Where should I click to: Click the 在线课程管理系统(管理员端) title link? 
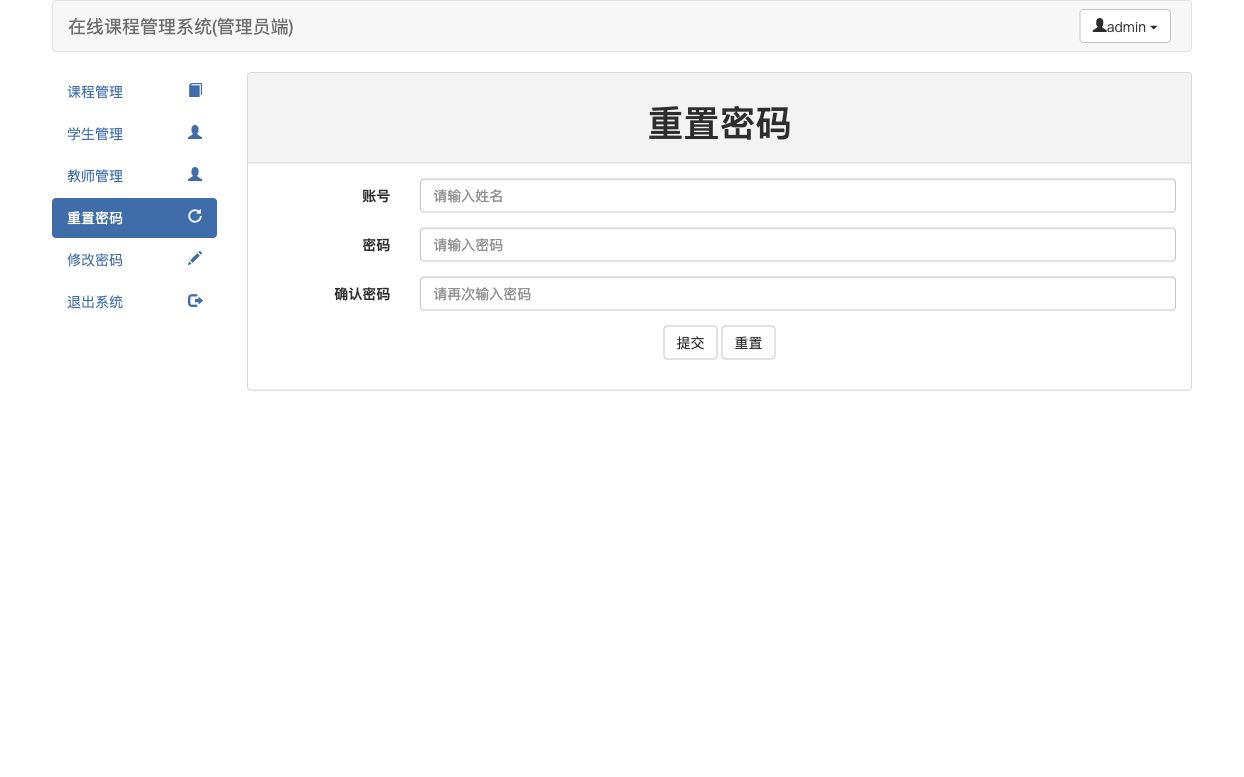pos(181,27)
